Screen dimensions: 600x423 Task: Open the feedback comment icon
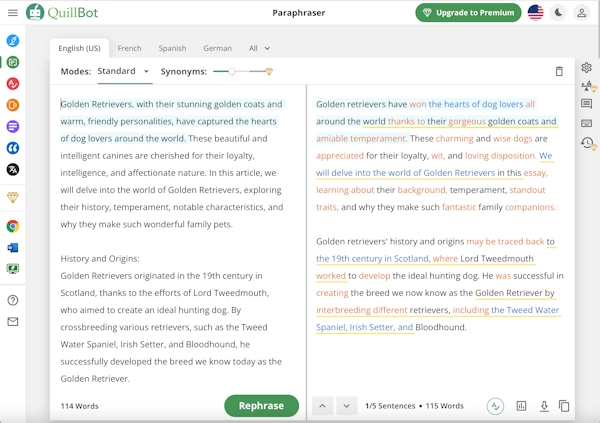pos(587,104)
